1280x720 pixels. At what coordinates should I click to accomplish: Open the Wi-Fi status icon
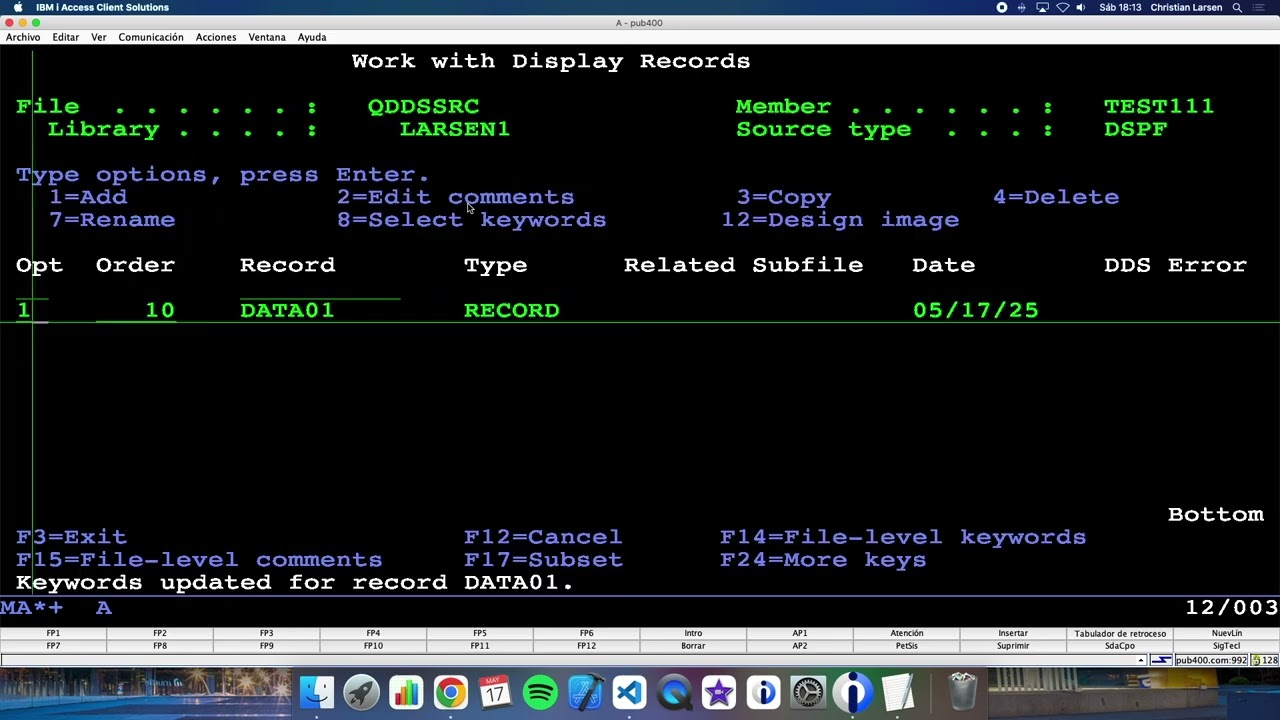pyautogui.click(x=1062, y=7)
